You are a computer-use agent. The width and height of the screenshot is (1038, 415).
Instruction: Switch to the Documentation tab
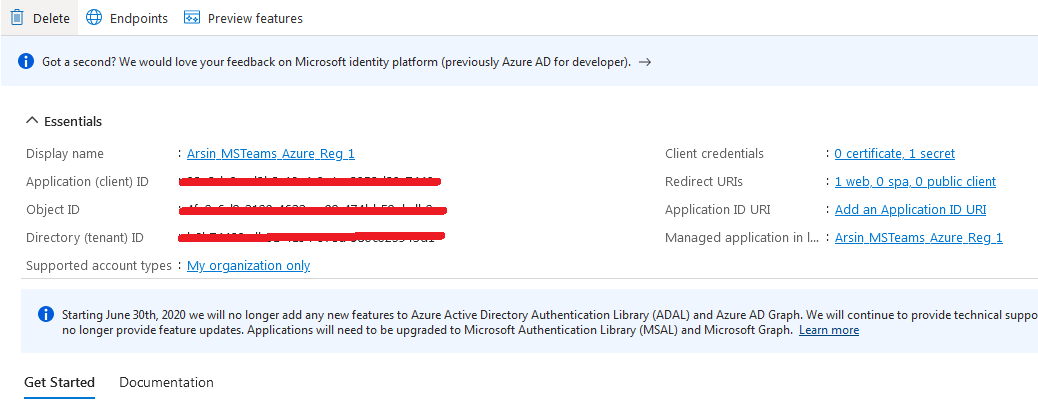[x=166, y=383]
